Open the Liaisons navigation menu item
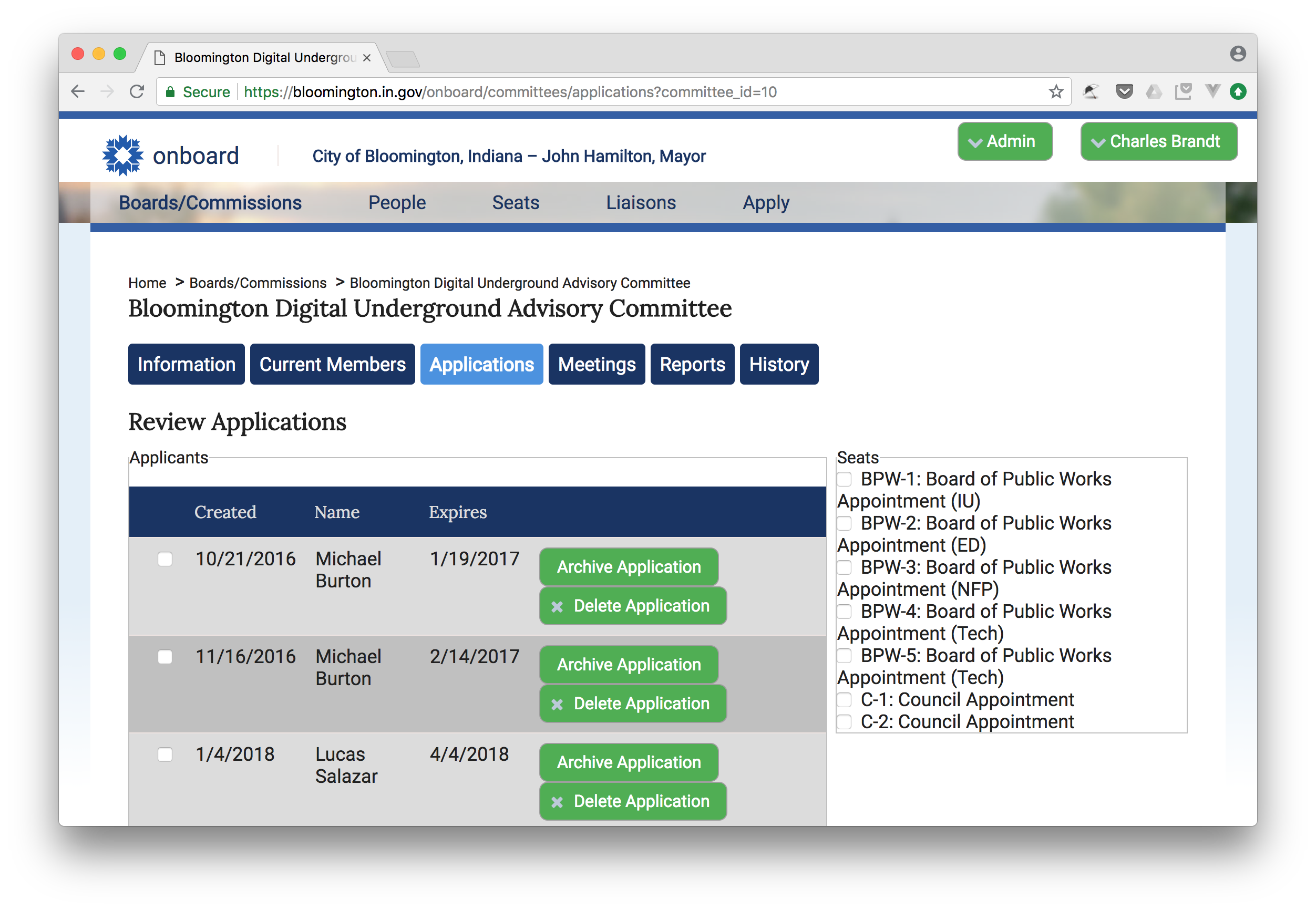The height and width of the screenshot is (910, 1316). [640, 202]
